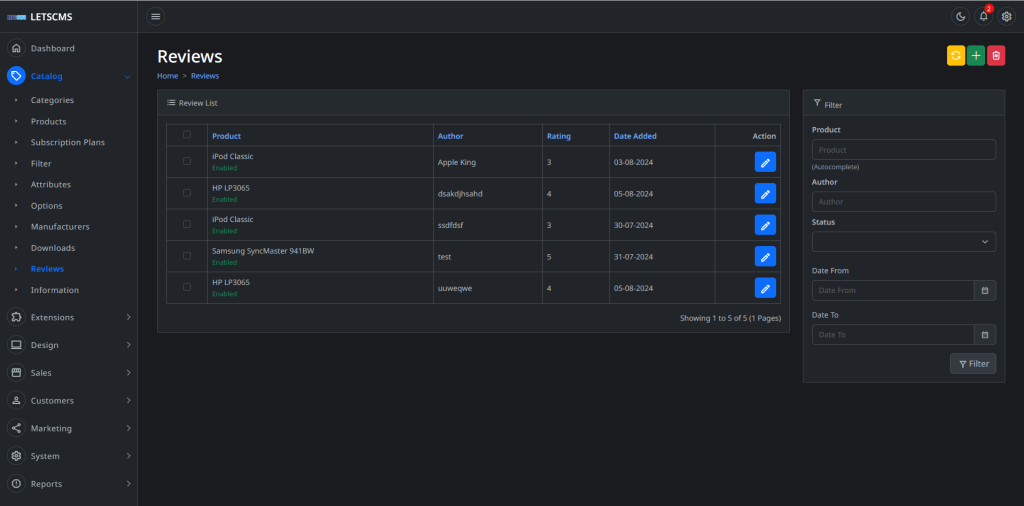Click the Marketing share icon

point(16,428)
